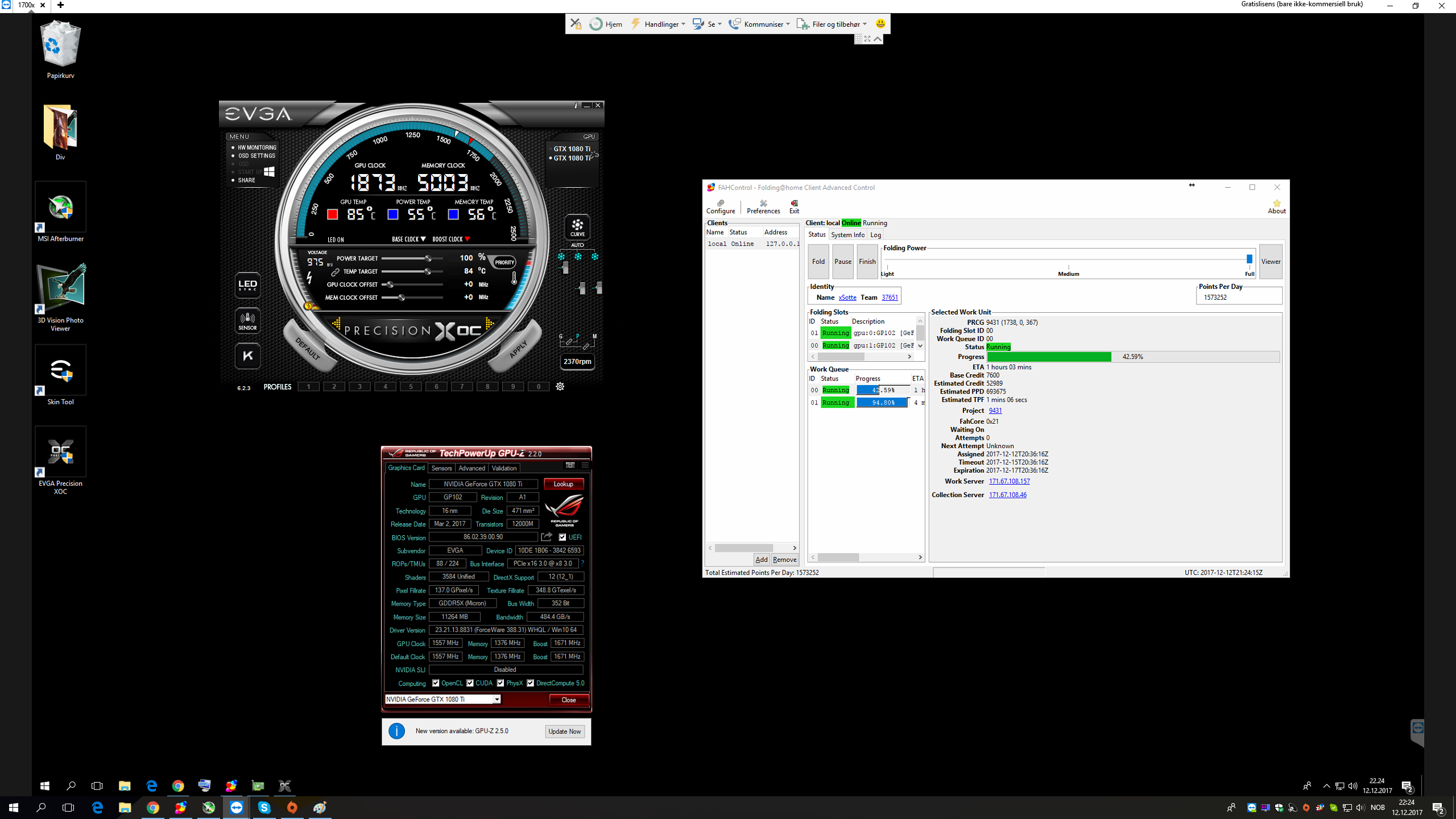This screenshot has width=1456, height=819.
Task: Click the Exit icon in FAHControl
Action: click(x=794, y=207)
